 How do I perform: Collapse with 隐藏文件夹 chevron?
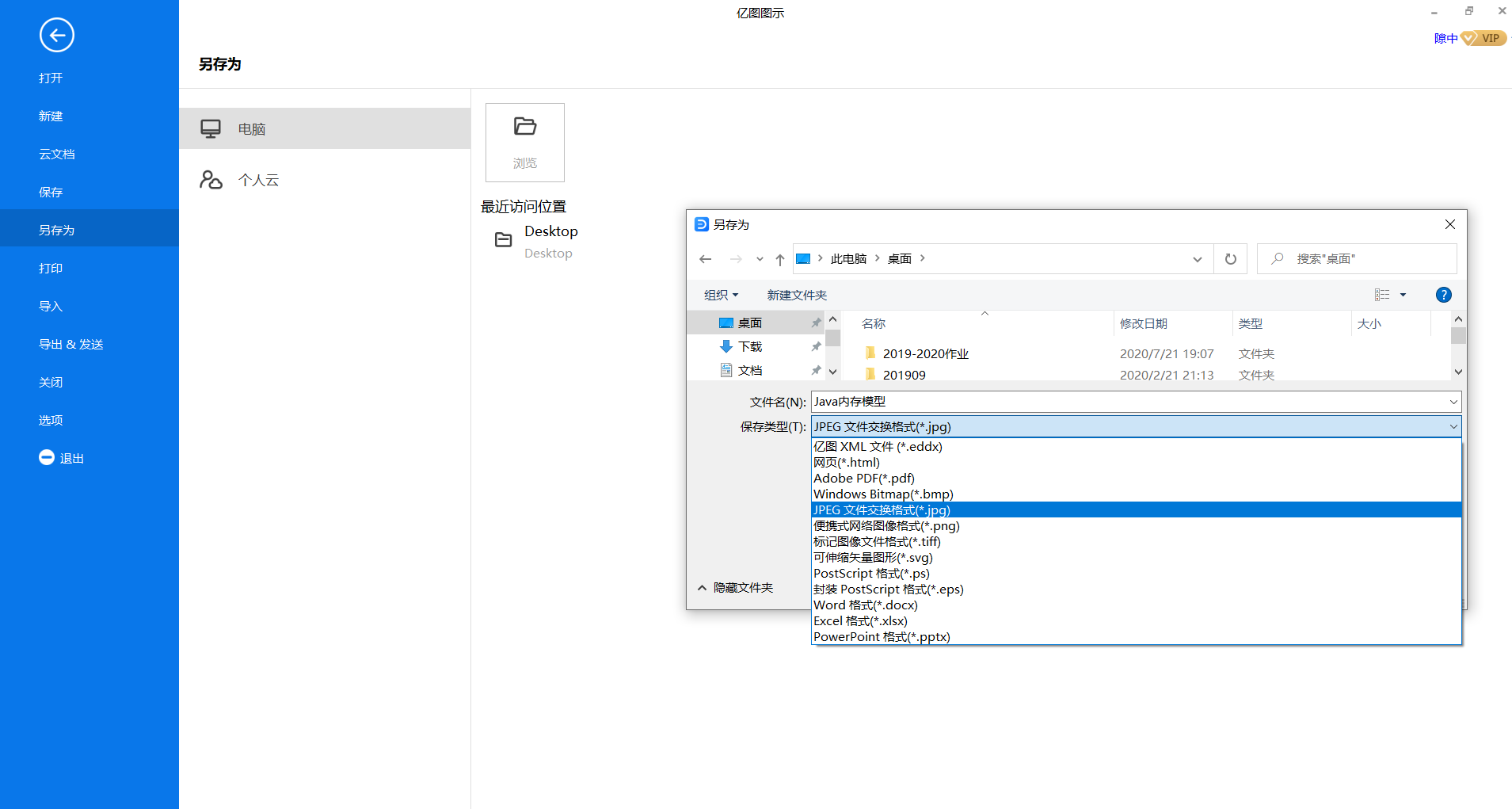pyautogui.click(x=702, y=588)
